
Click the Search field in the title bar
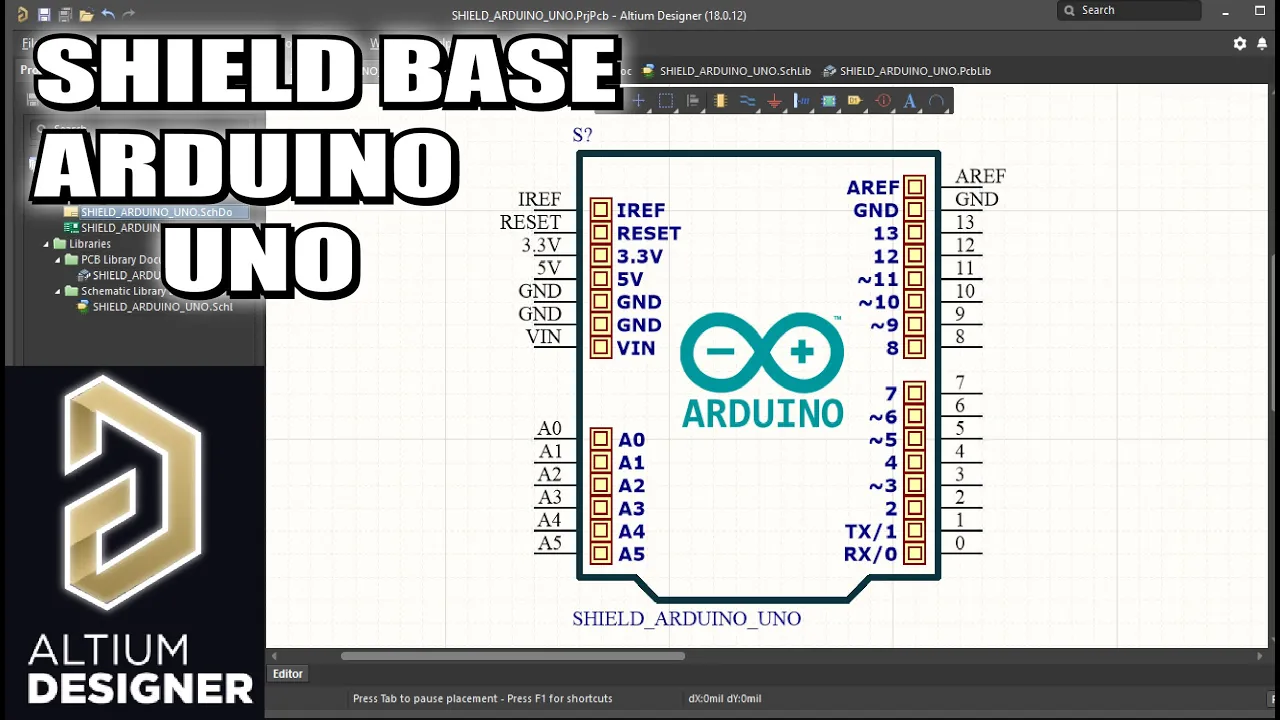click(1129, 10)
